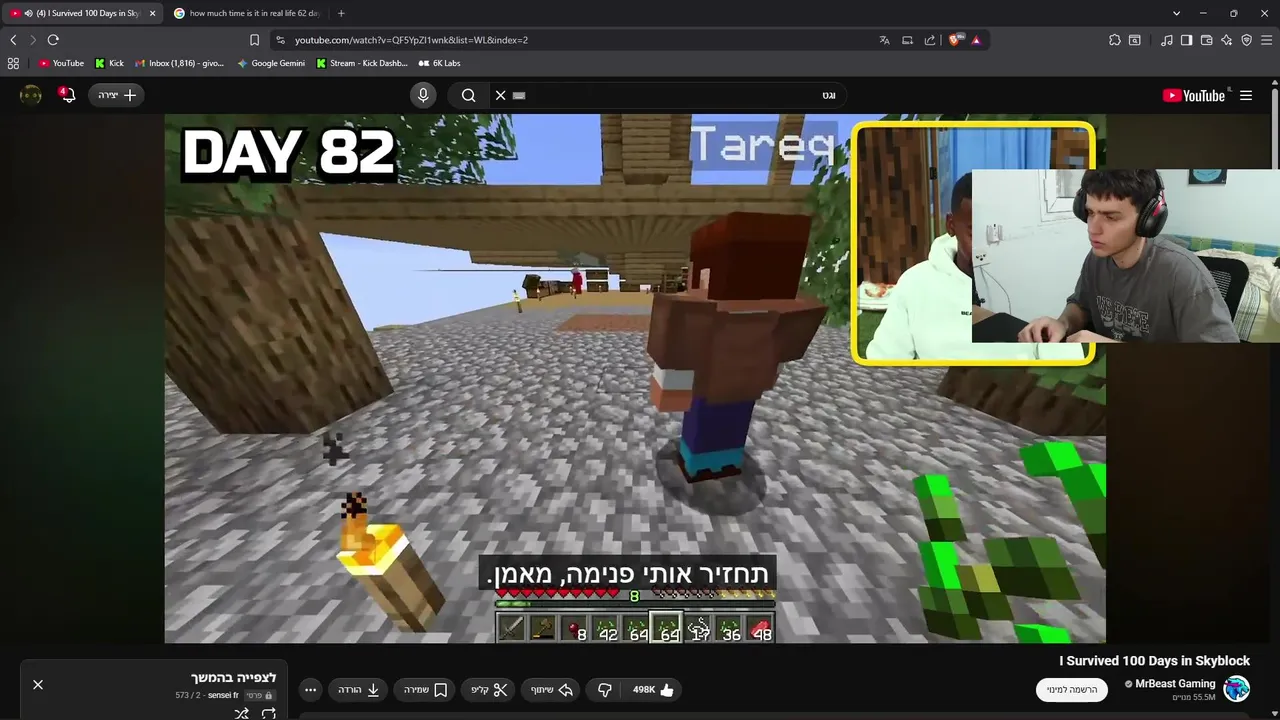This screenshot has height=720, width=1280.
Task: Open the Create (יצירה) button
Action: click(117, 95)
